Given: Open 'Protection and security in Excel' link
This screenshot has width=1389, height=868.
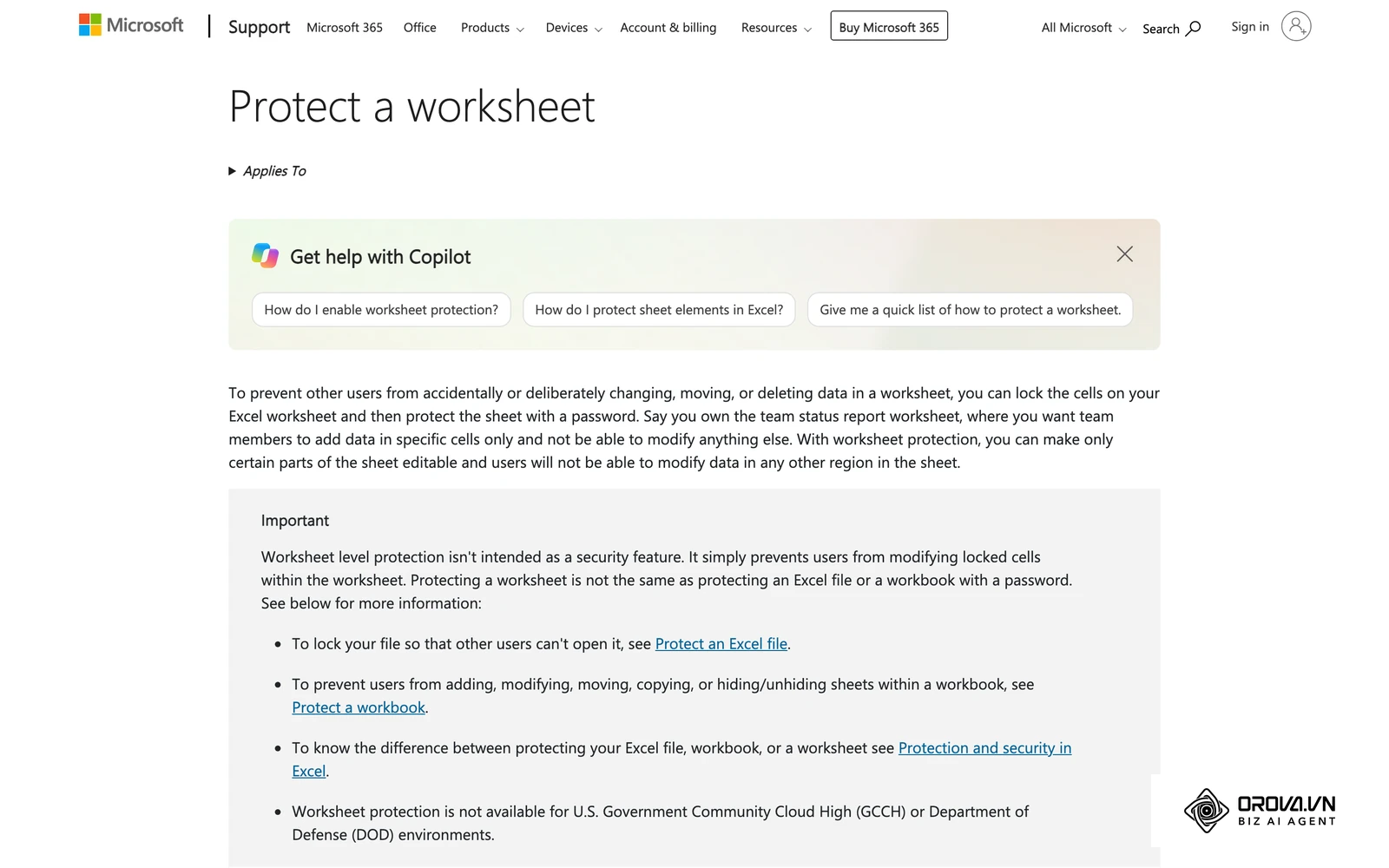Looking at the screenshot, I should click(984, 748).
